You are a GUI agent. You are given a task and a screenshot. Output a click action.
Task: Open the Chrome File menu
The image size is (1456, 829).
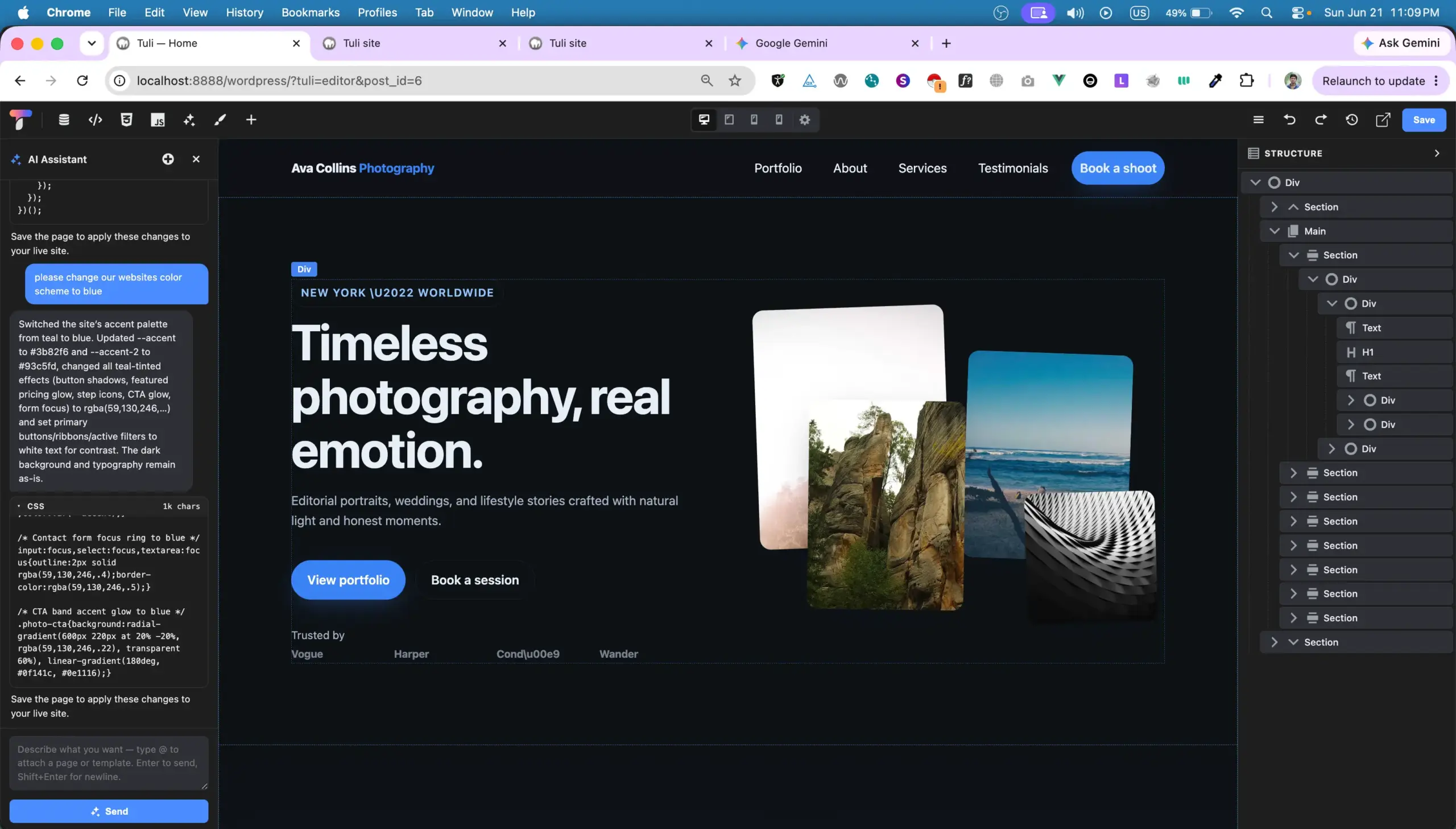117,13
